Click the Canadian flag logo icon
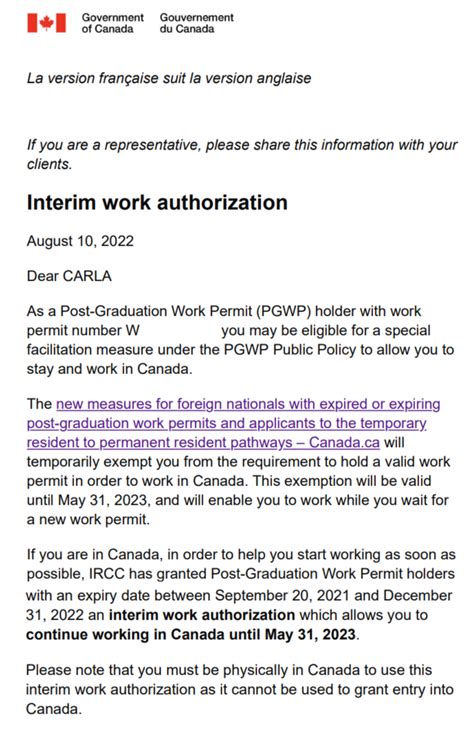This screenshot has width=474, height=732. [46, 22]
